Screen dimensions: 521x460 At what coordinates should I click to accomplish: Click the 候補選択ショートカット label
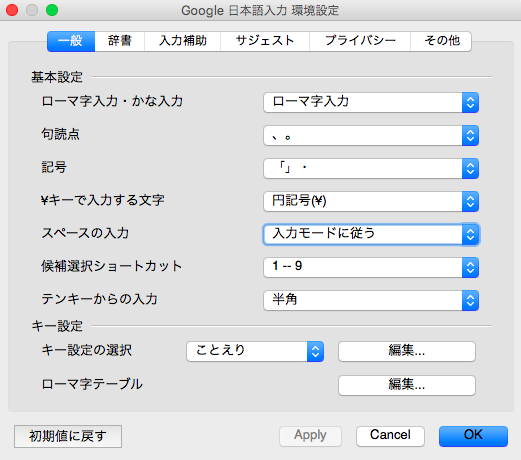point(112,266)
